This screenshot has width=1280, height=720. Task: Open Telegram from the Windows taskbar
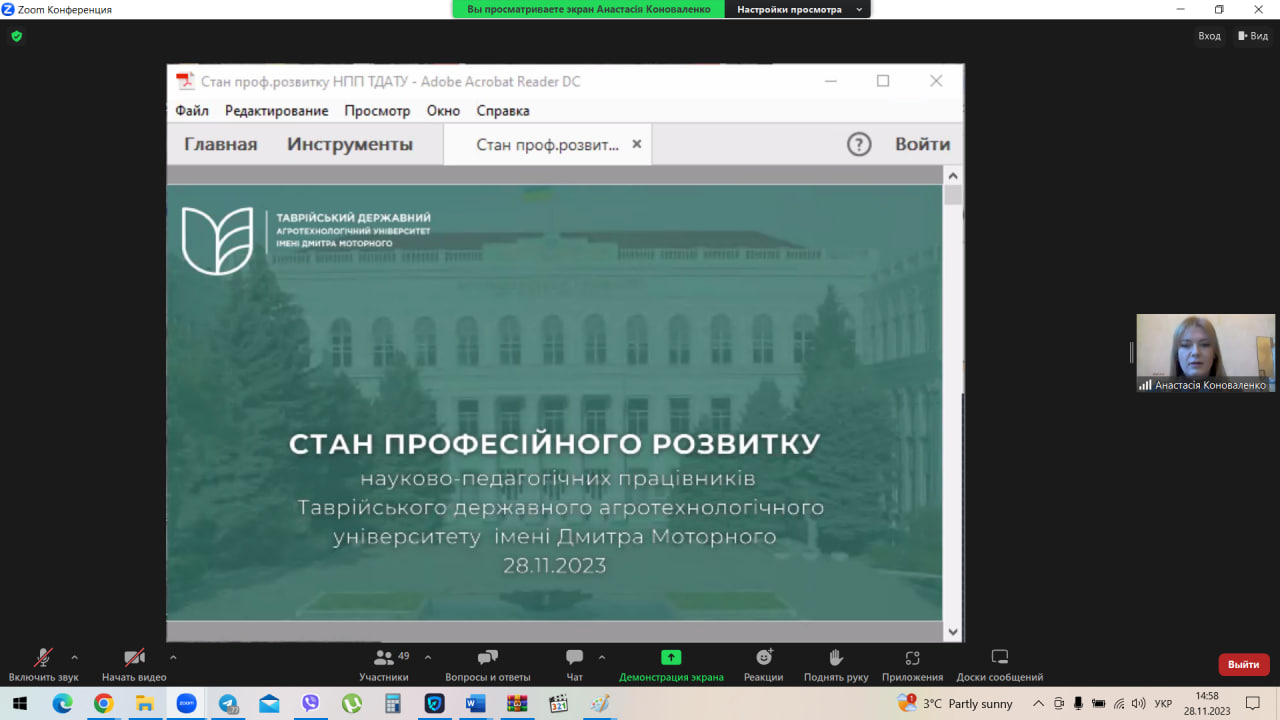228,704
